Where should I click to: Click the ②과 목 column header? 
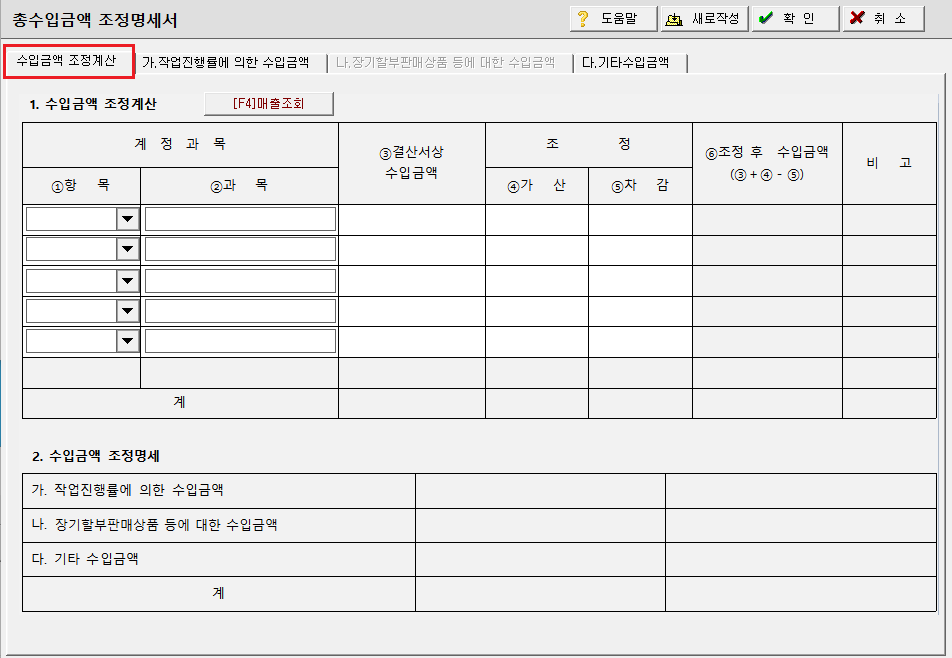tap(239, 186)
